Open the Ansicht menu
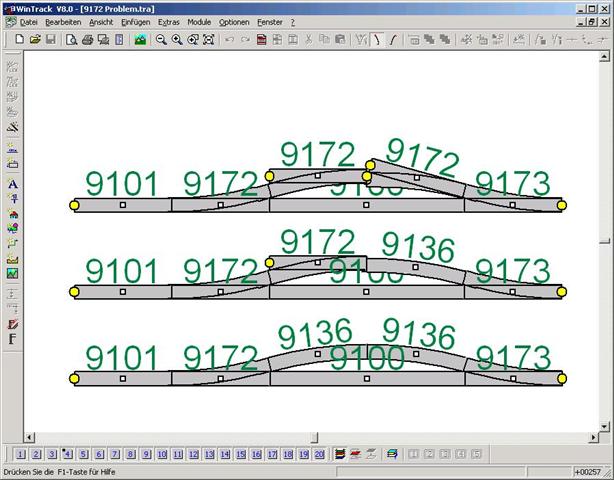 click(x=101, y=22)
